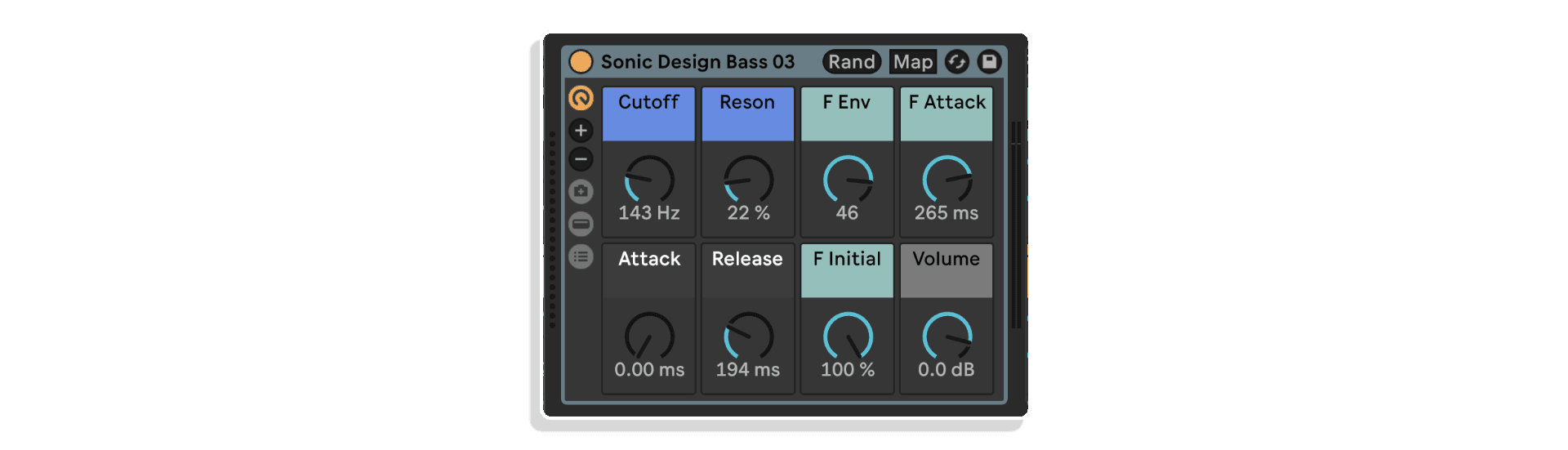Click the 194 ms value
This screenshot has width=1568, height=450.
point(748,370)
